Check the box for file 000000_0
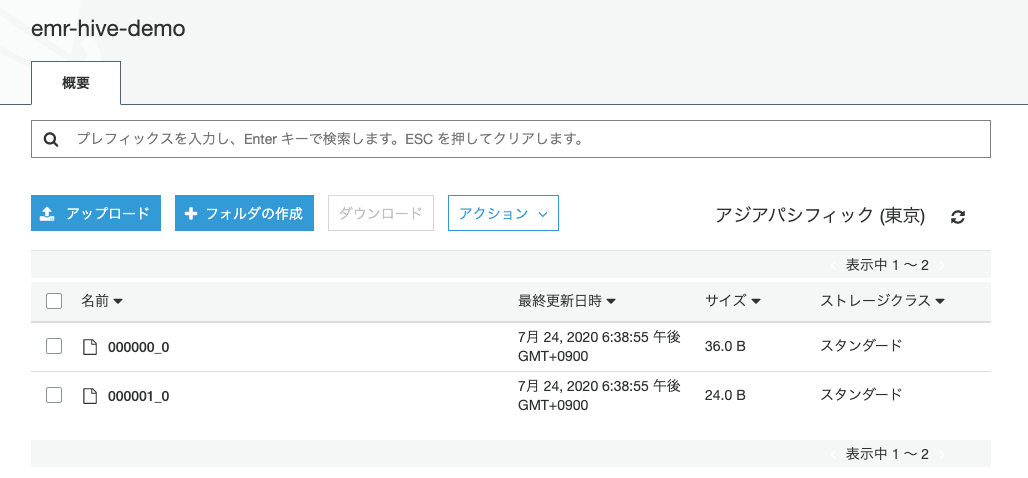The width and height of the screenshot is (1028, 478). [54, 346]
